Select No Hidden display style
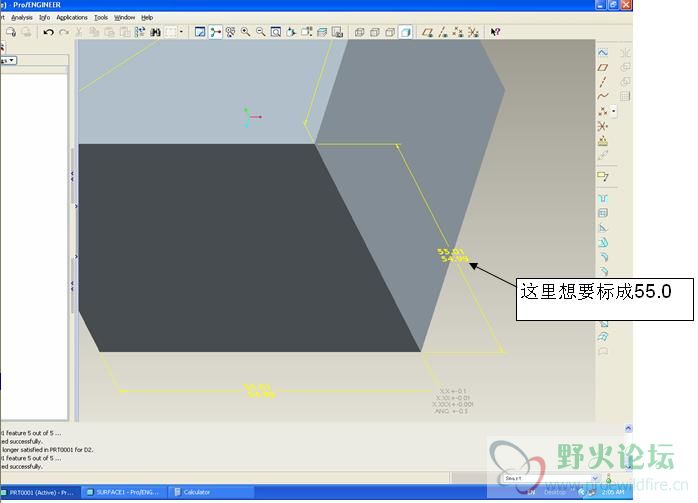The height and width of the screenshot is (503, 698). [x=390, y=32]
